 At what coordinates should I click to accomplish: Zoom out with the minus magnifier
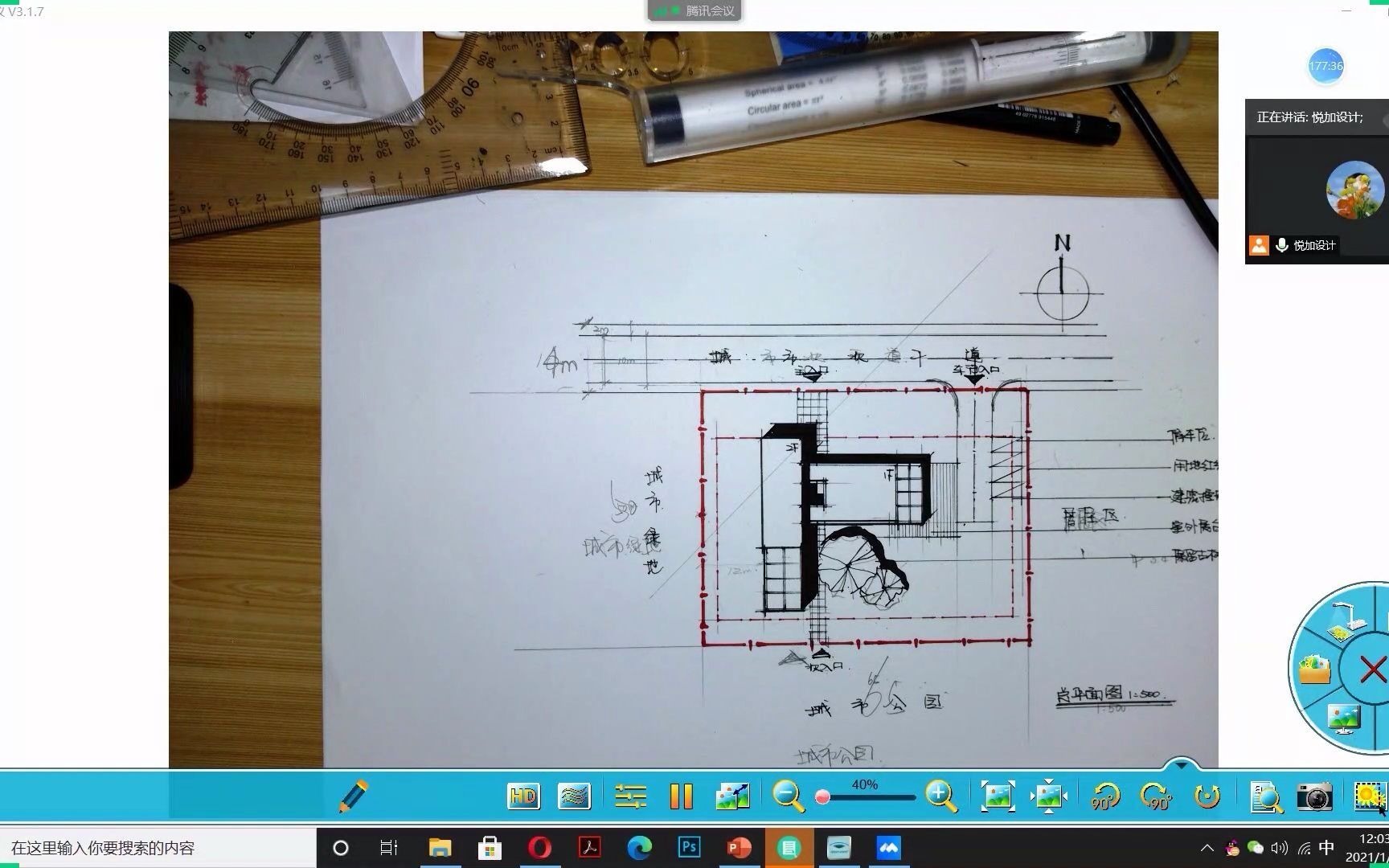click(x=789, y=796)
